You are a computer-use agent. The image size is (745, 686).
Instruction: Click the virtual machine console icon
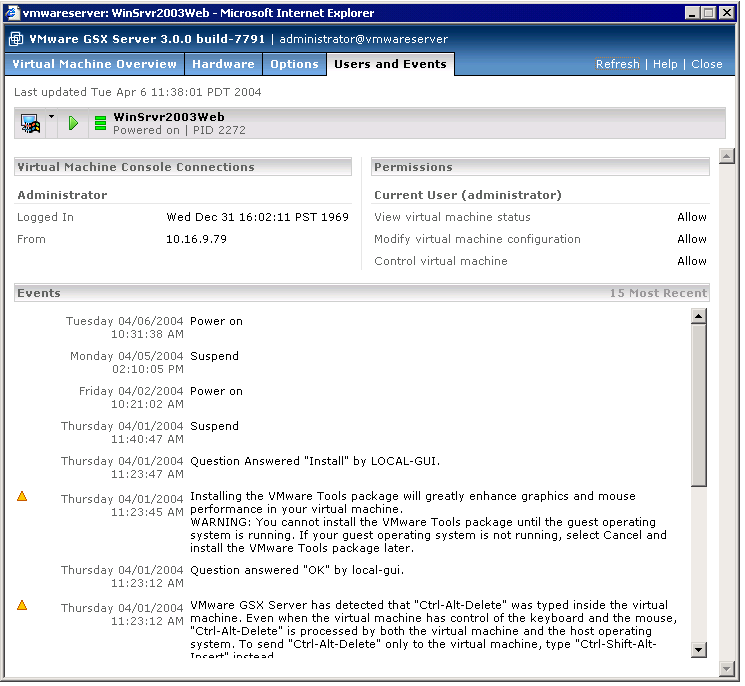click(30, 123)
